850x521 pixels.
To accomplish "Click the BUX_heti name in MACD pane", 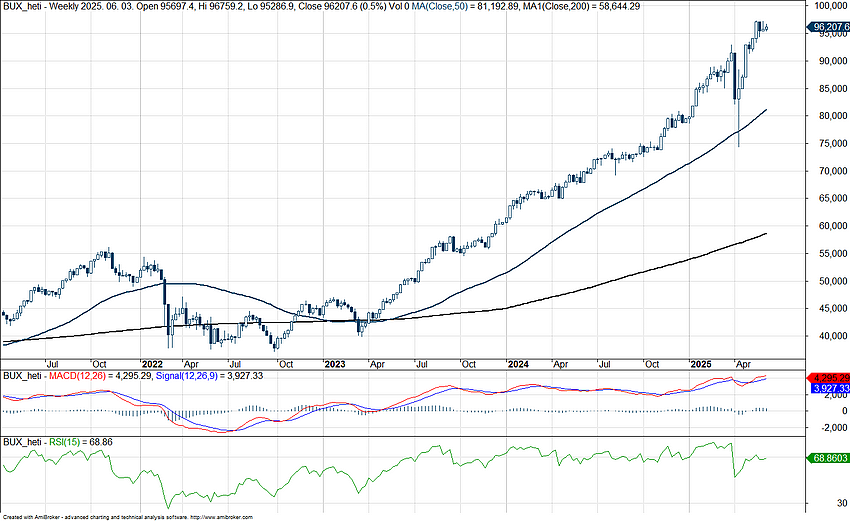I will click(22, 376).
